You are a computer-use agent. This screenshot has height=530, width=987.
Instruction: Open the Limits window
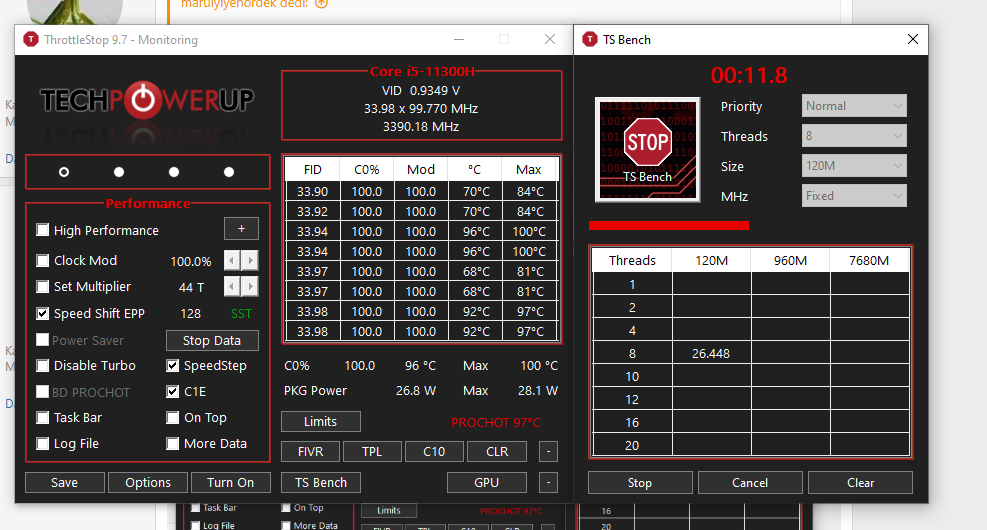(320, 422)
